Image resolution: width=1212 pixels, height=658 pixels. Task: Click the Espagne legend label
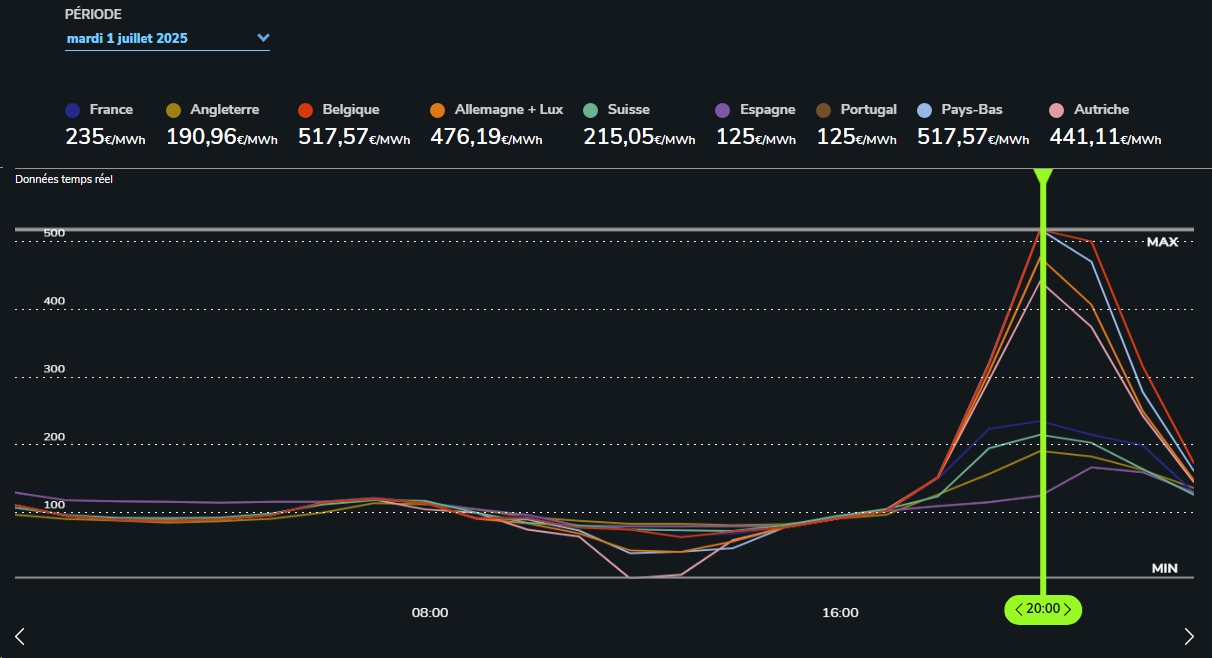(768, 110)
